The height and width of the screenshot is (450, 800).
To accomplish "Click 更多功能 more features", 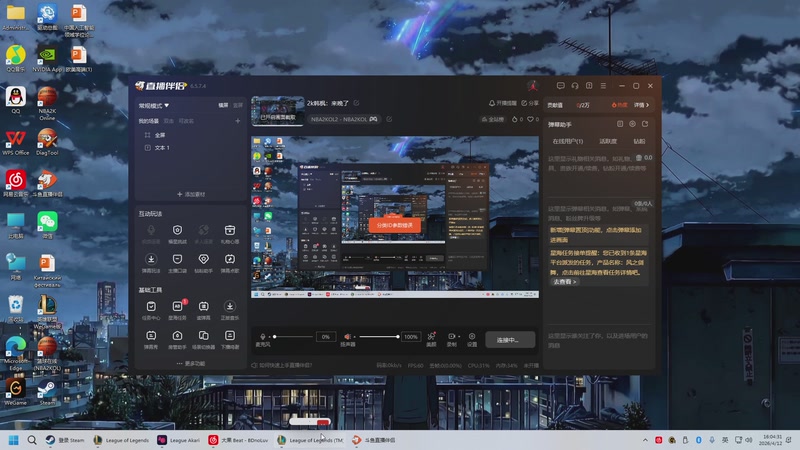I will tap(191, 364).
